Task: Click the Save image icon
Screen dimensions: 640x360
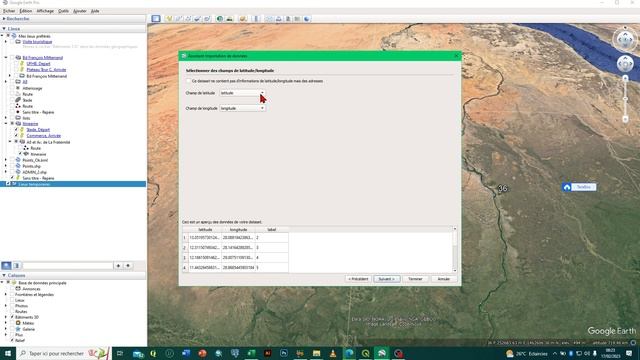Action: pyautogui.click(x=288, y=19)
